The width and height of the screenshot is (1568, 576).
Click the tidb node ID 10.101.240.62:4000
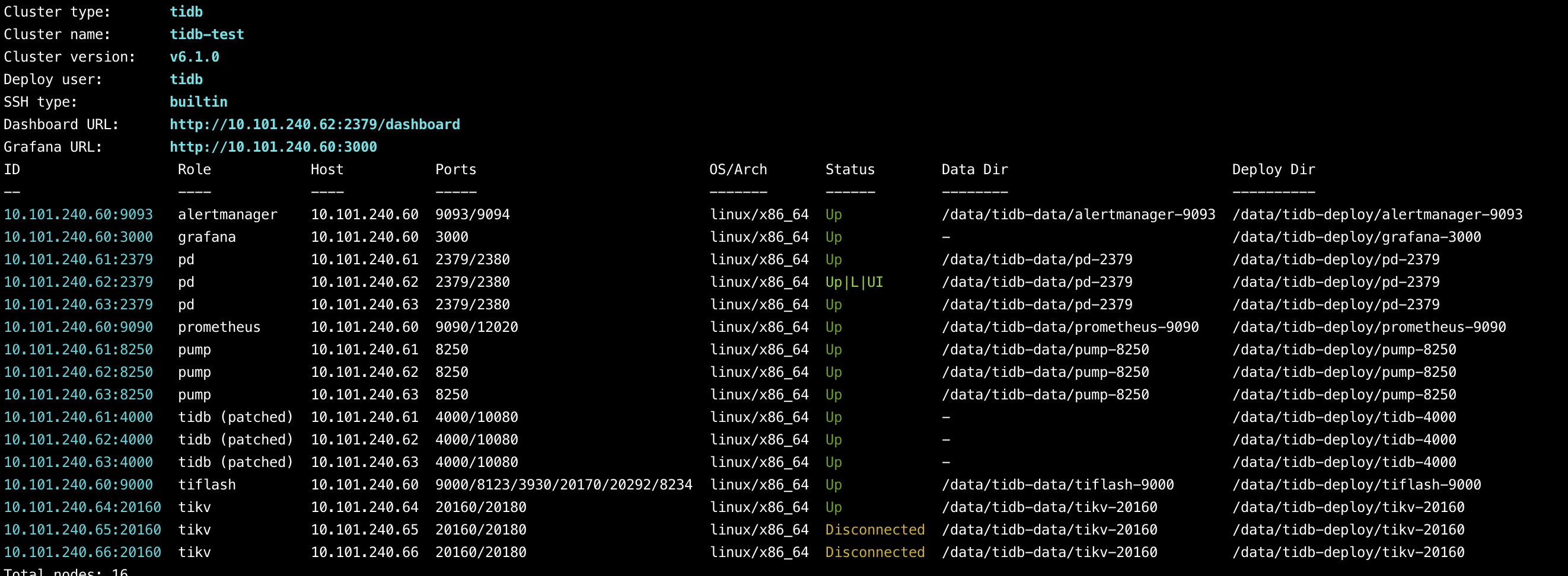78,440
